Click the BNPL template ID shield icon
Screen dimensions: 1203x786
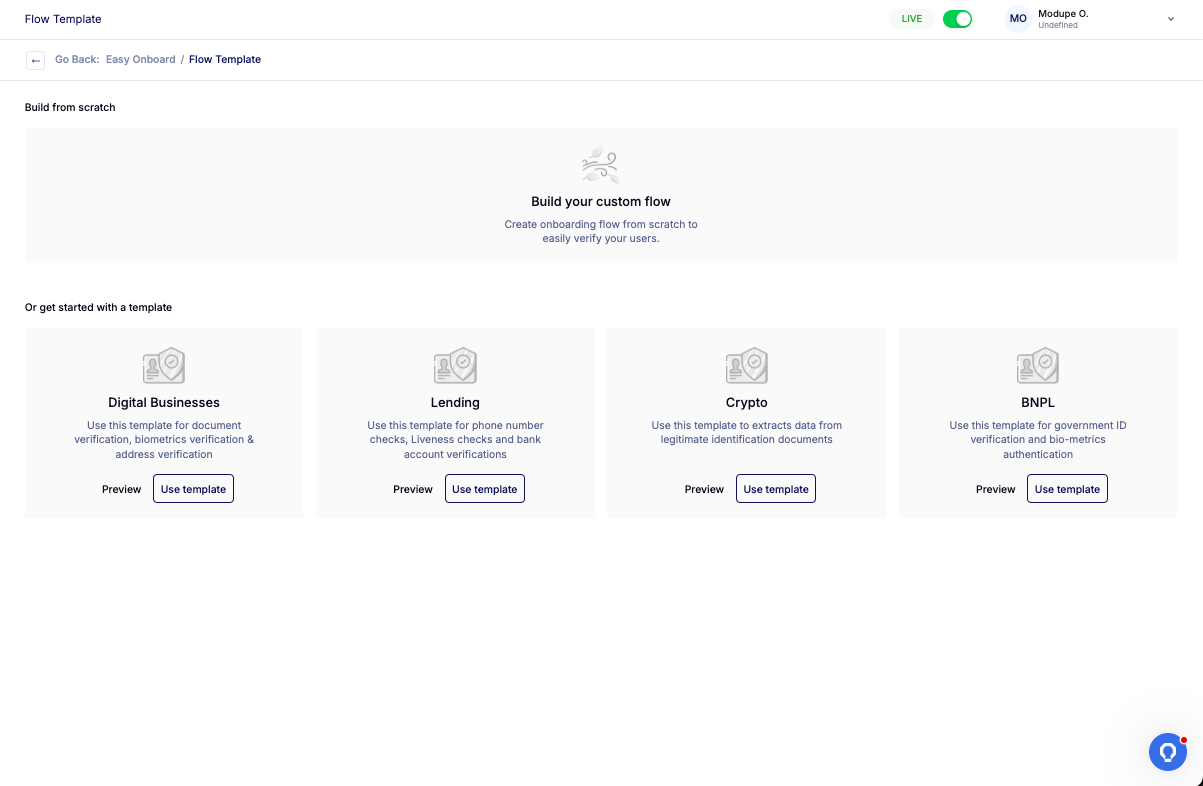click(x=1038, y=366)
